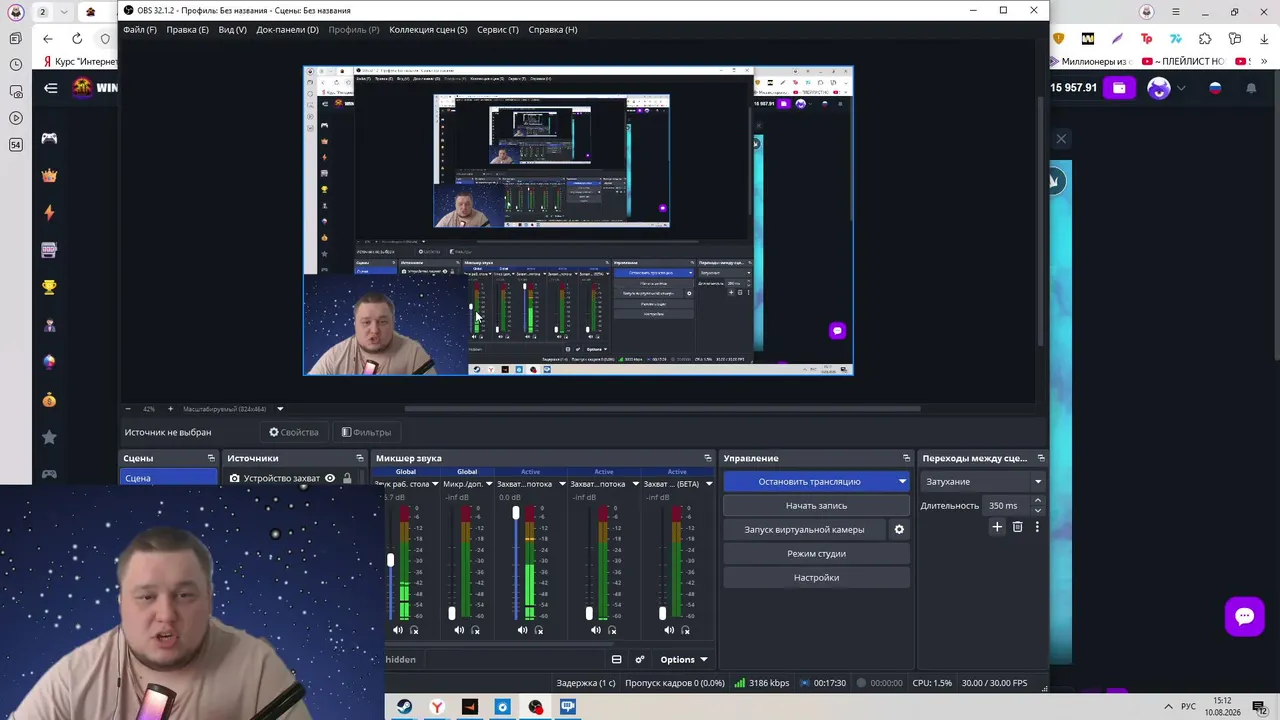The image size is (1280, 720).
Task: Zoom in the OBS preview with plus
Action: (170, 409)
